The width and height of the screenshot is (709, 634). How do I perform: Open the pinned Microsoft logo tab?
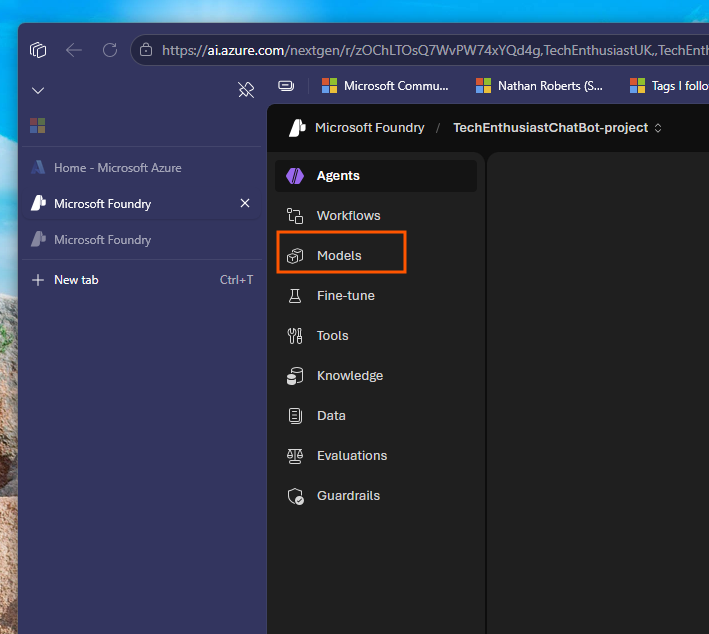(x=38, y=125)
